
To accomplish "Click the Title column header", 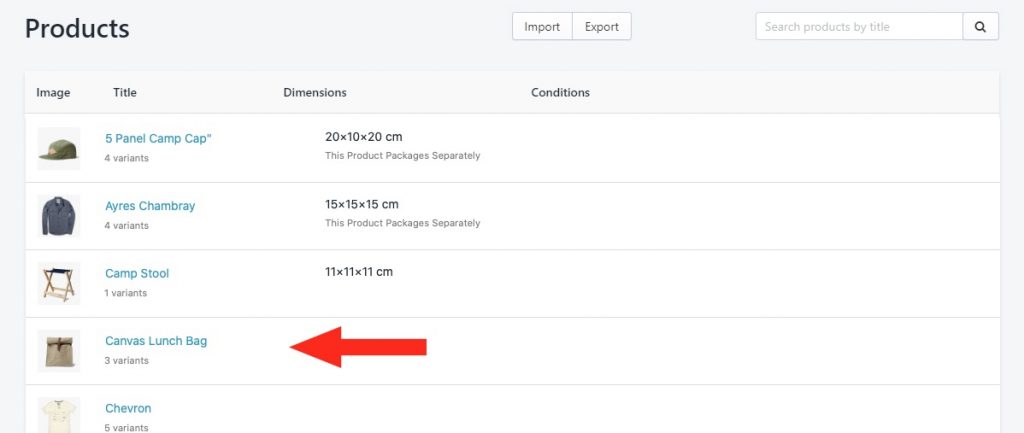I will 125,93.
